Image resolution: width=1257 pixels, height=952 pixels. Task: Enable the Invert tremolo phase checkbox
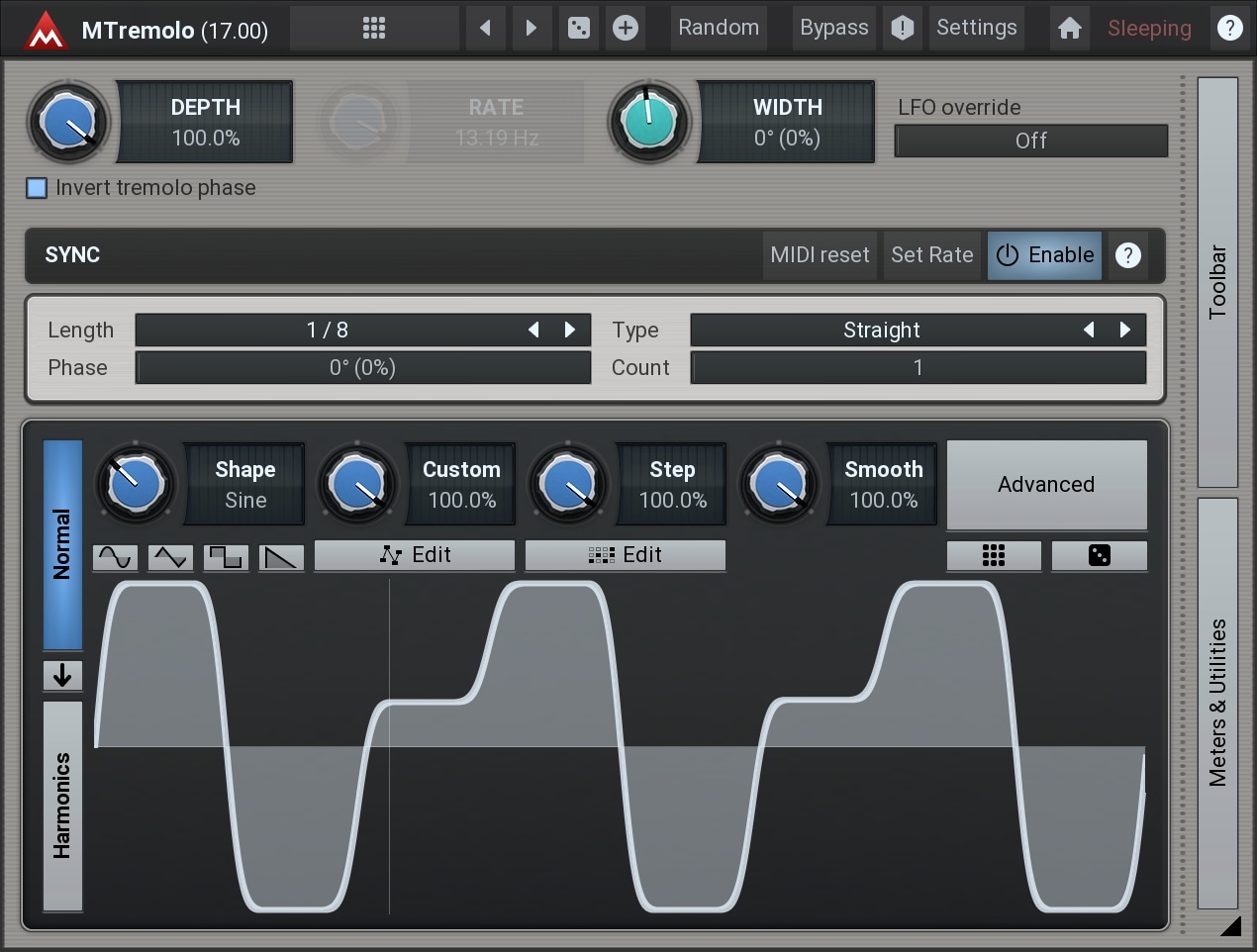(x=37, y=188)
